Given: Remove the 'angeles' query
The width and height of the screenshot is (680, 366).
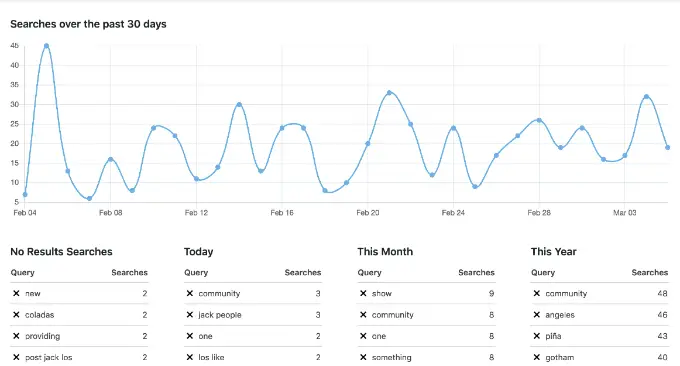Looking at the screenshot, I should 536,314.
